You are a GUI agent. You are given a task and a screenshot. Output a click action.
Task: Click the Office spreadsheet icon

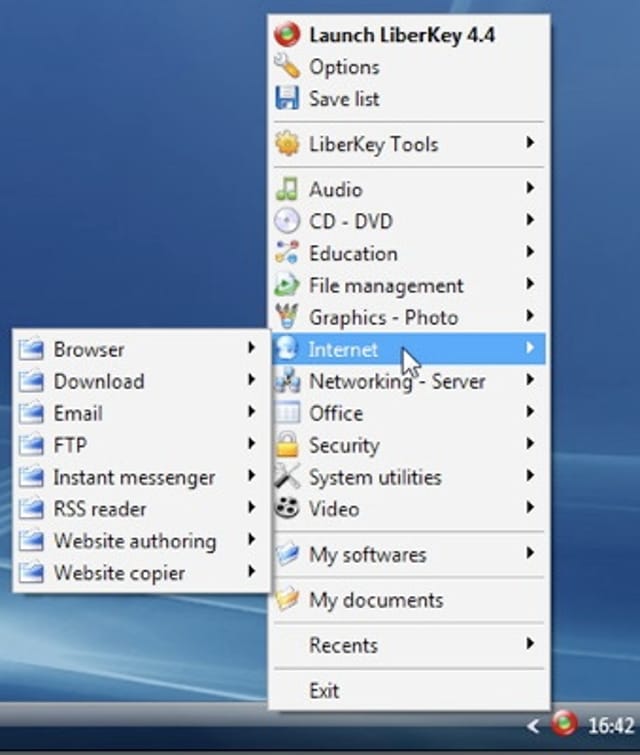click(x=287, y=412)
